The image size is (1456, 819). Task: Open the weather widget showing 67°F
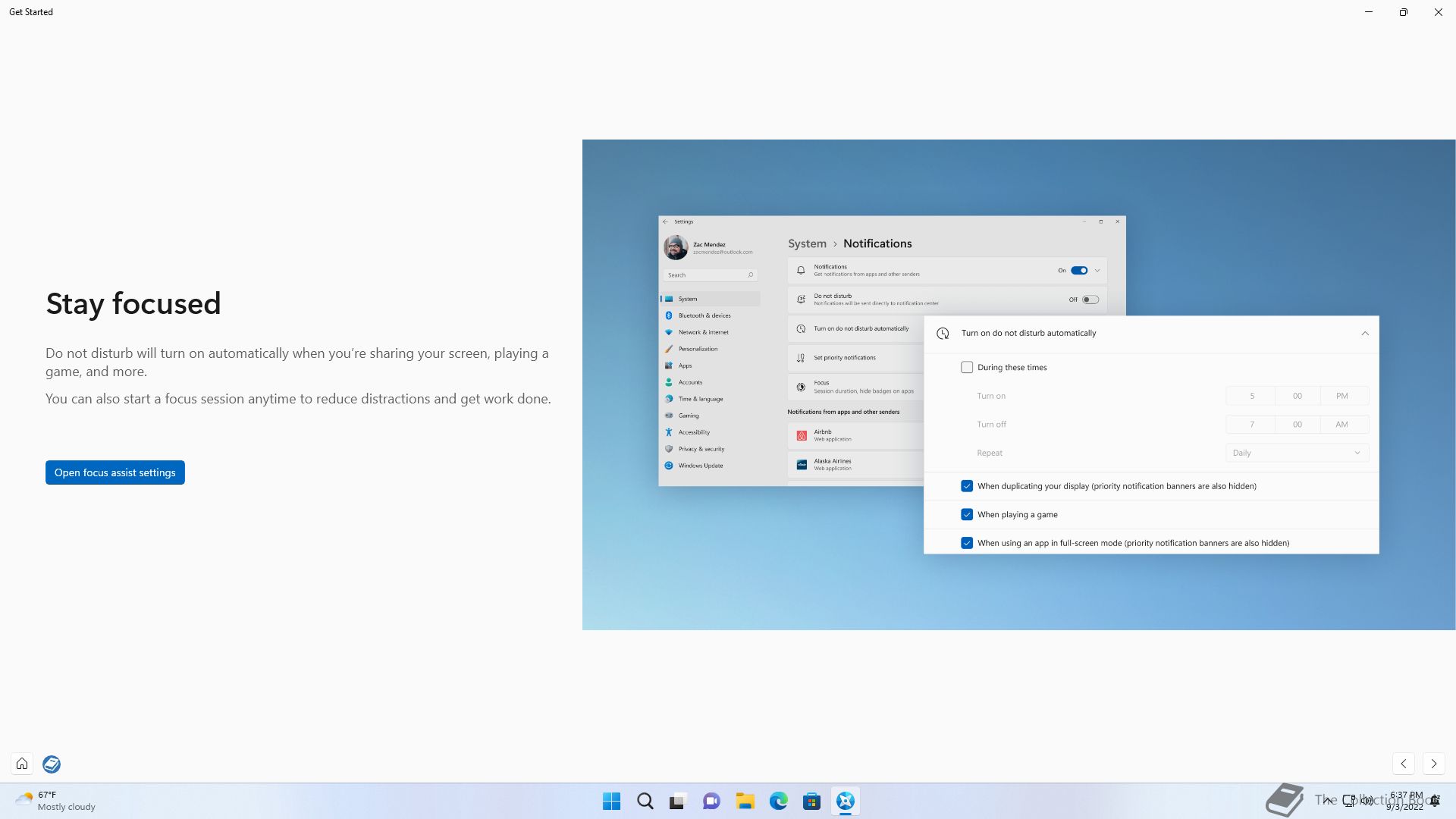[x=55, y=801]
